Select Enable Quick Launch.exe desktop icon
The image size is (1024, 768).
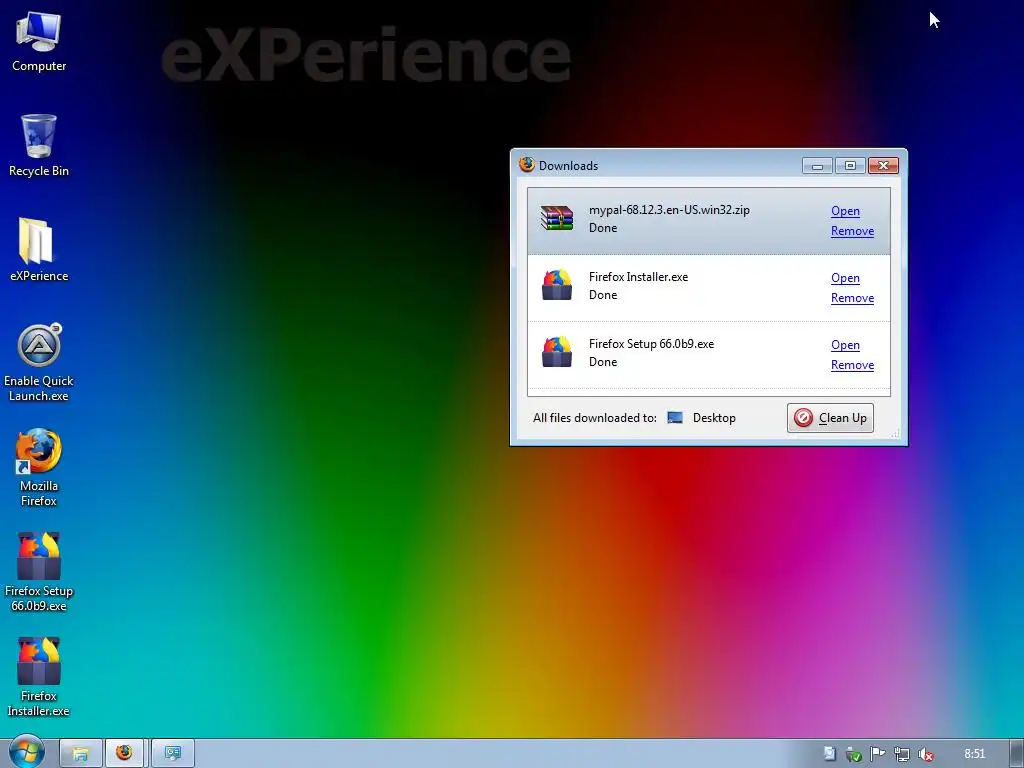tap(39, 363)
